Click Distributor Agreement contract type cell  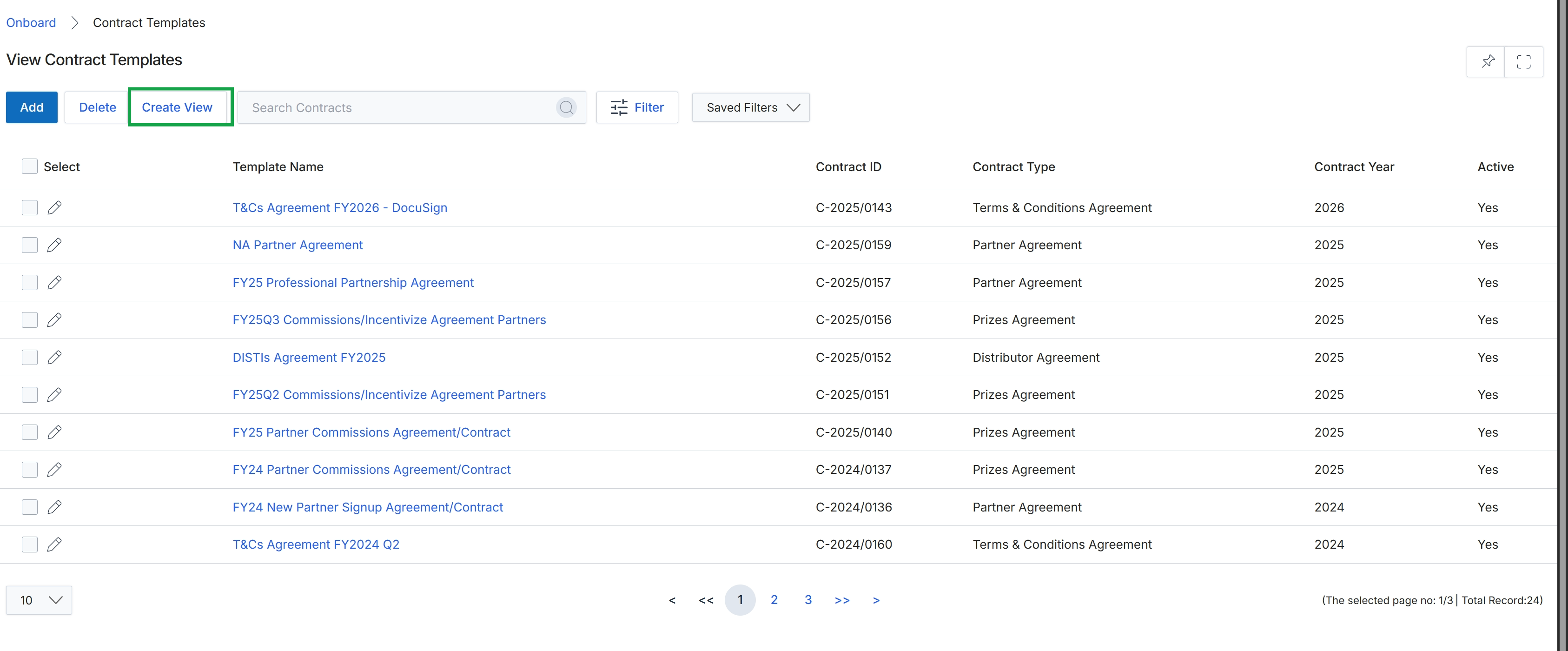pos(1036,358)
